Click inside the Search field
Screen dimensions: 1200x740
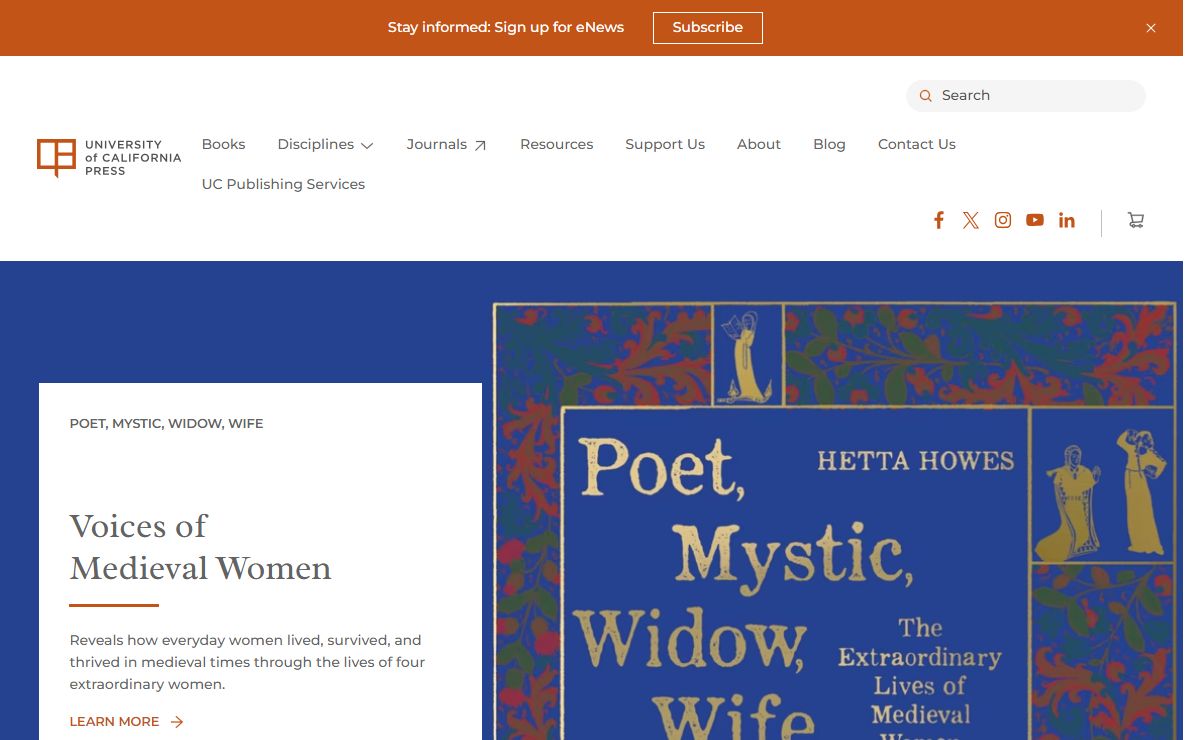[1026, 96]
